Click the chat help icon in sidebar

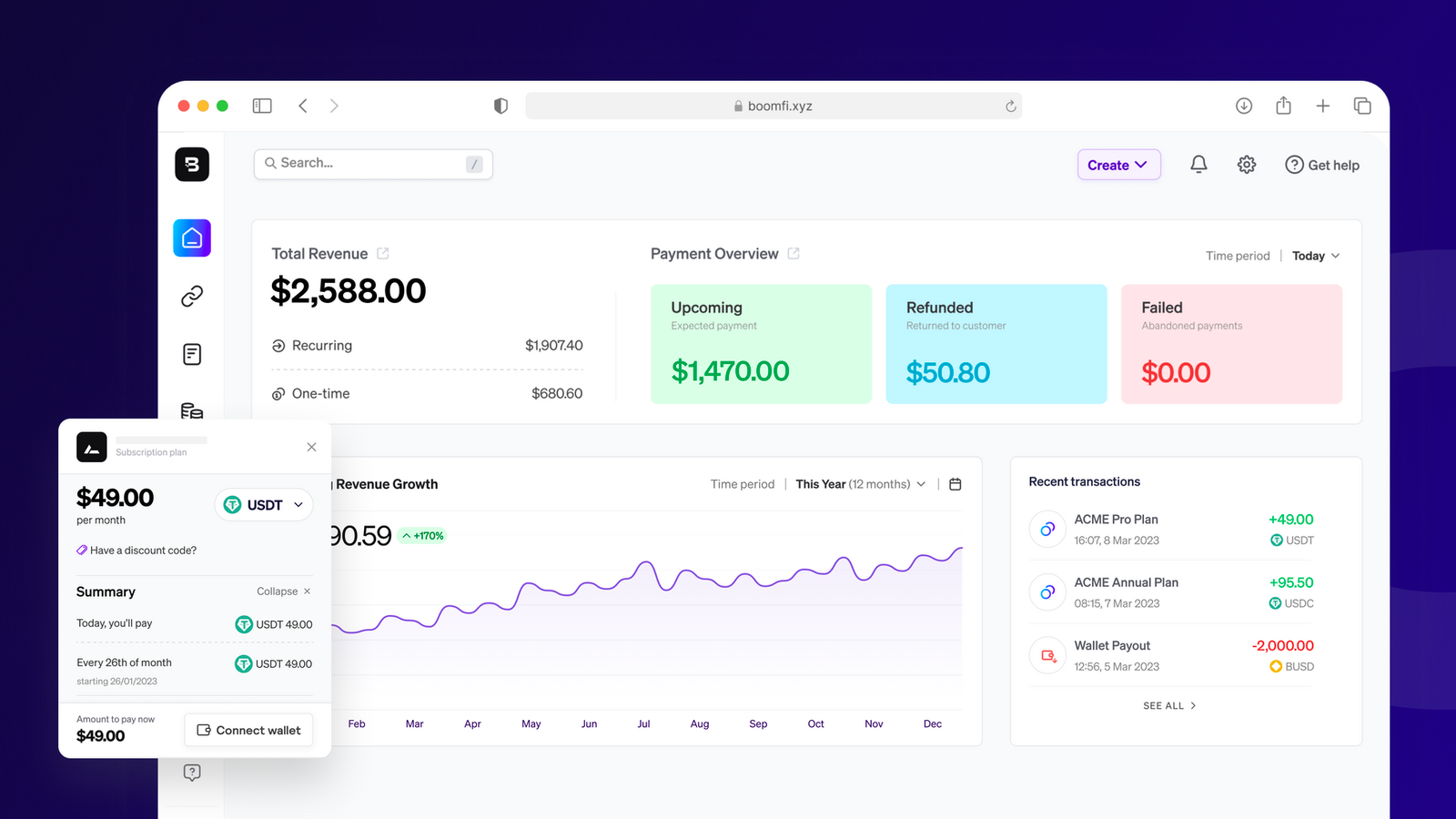pos(192,773)
